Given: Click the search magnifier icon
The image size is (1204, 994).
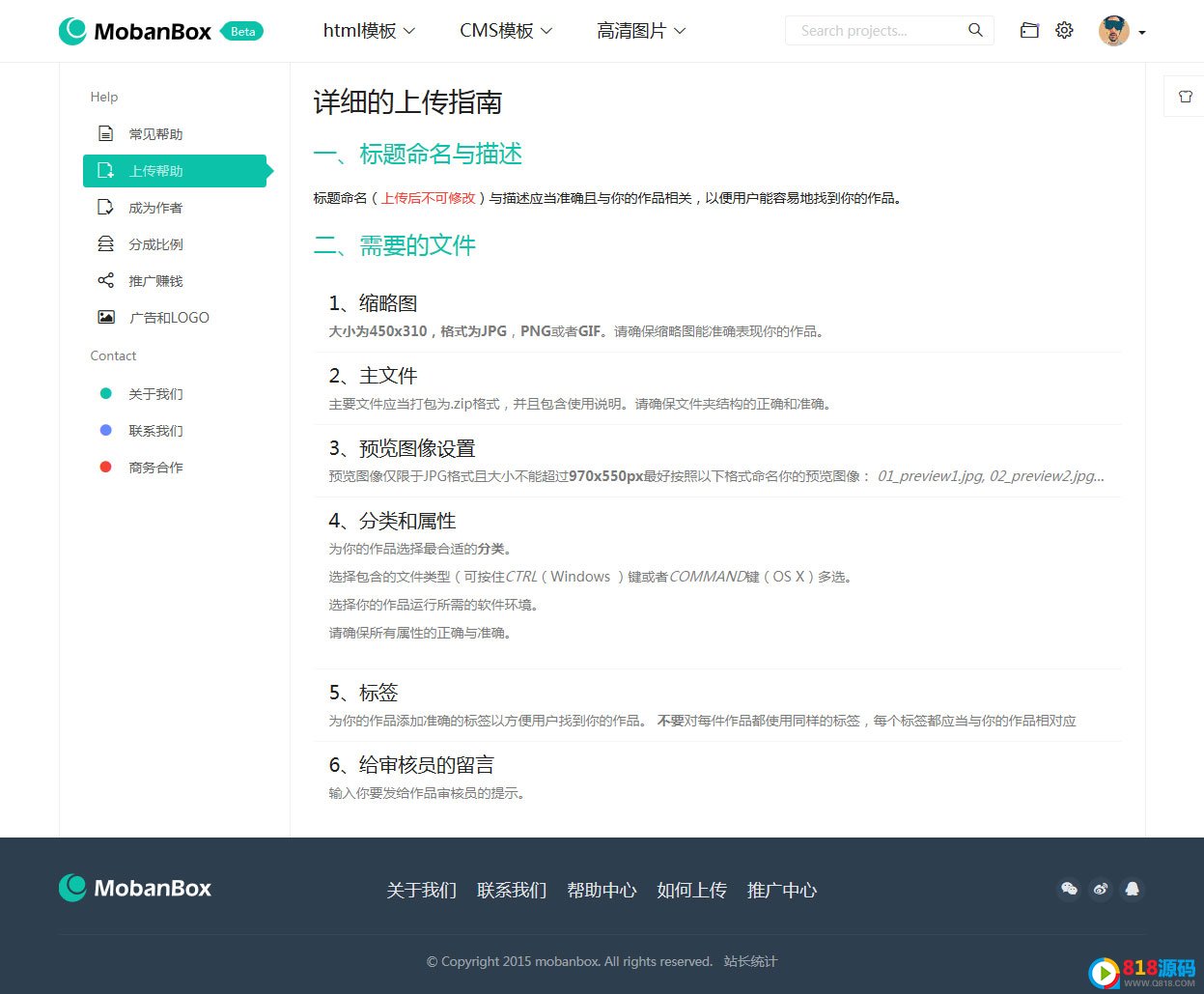Looking at the screenshot, I should point(975,31).
